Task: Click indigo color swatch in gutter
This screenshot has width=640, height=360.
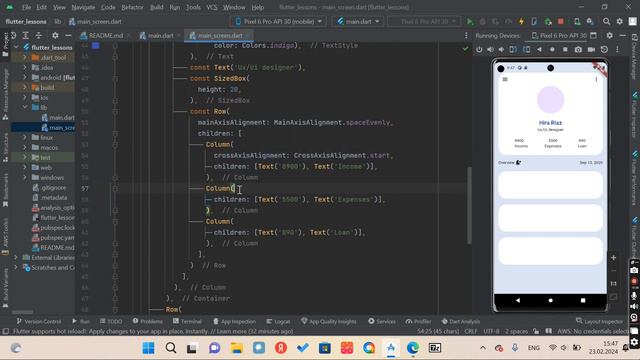Action: (x=96, y=46)
